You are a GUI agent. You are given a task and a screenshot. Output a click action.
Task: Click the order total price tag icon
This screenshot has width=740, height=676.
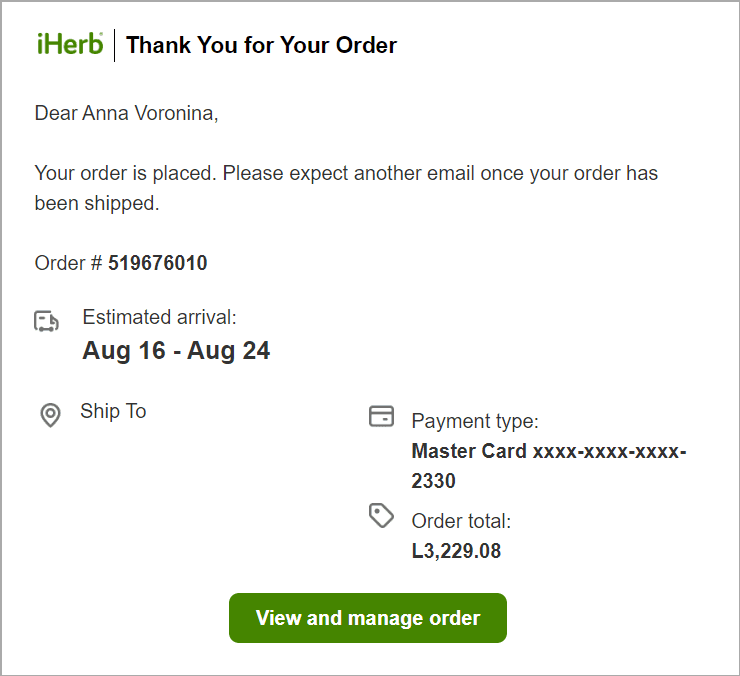pyautogui.click(x=381, y=516)
